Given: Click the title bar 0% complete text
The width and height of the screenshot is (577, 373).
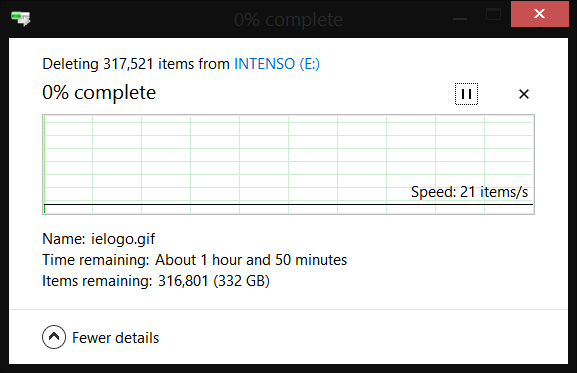Looking at the screenshot, I should pyautogui.click(x=288, y=19).
